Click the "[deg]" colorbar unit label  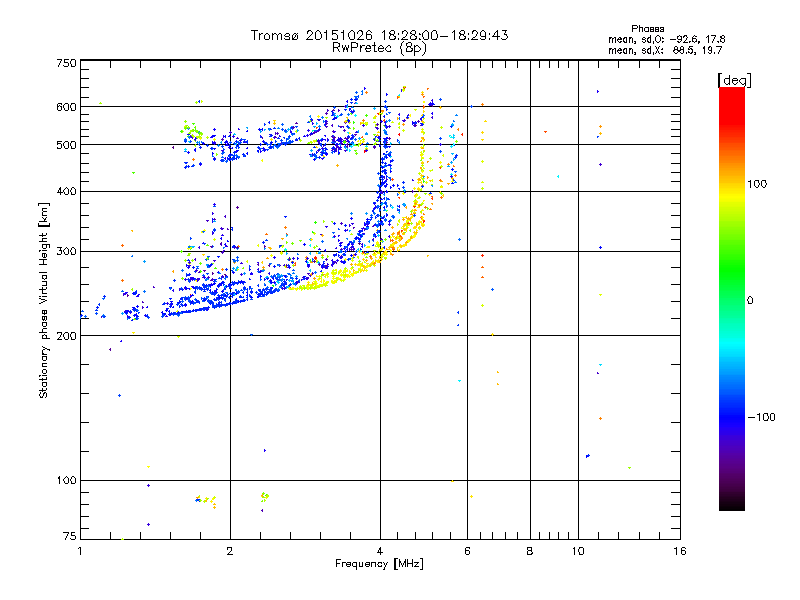734,80
